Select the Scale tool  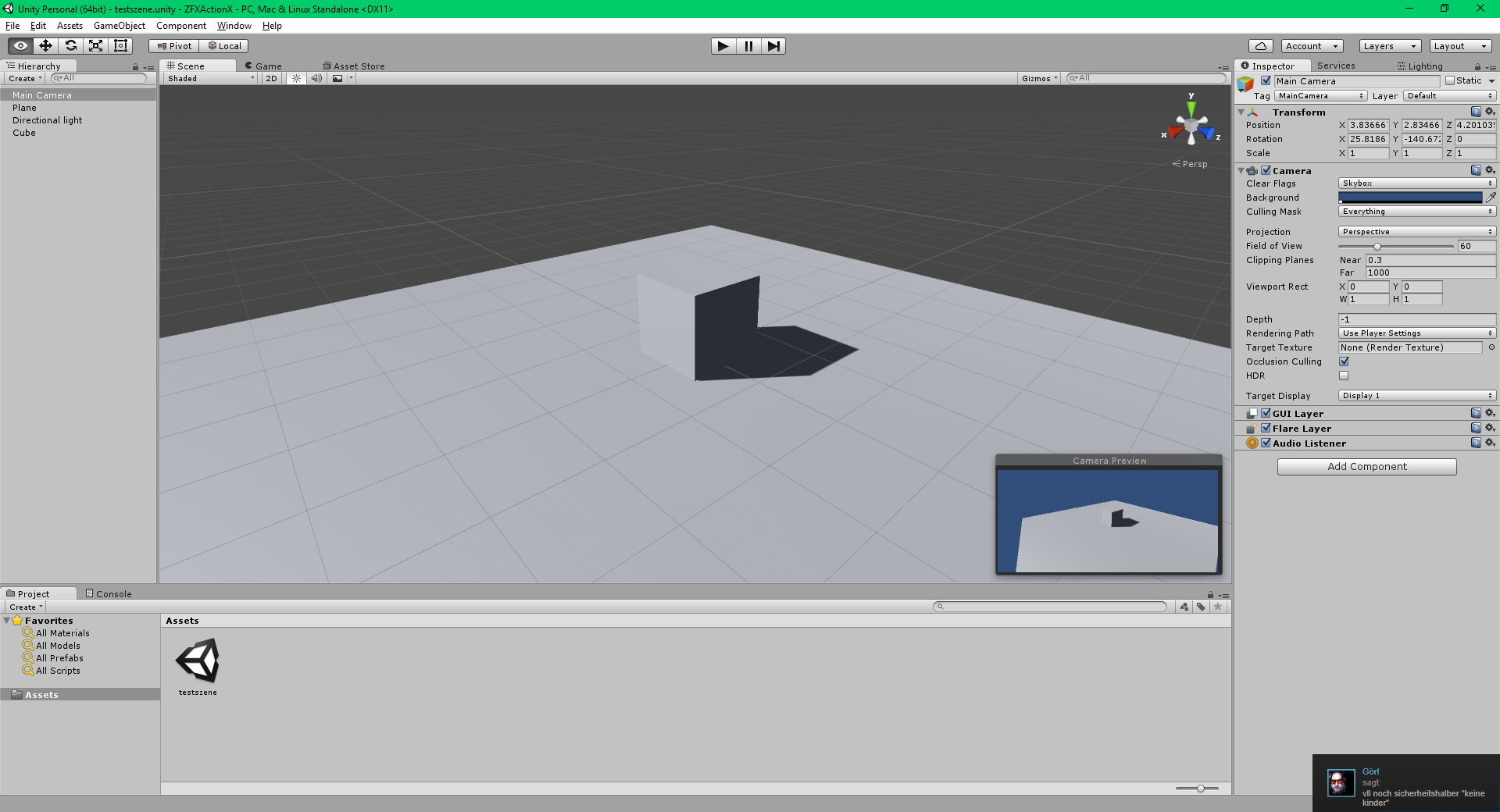95,46
